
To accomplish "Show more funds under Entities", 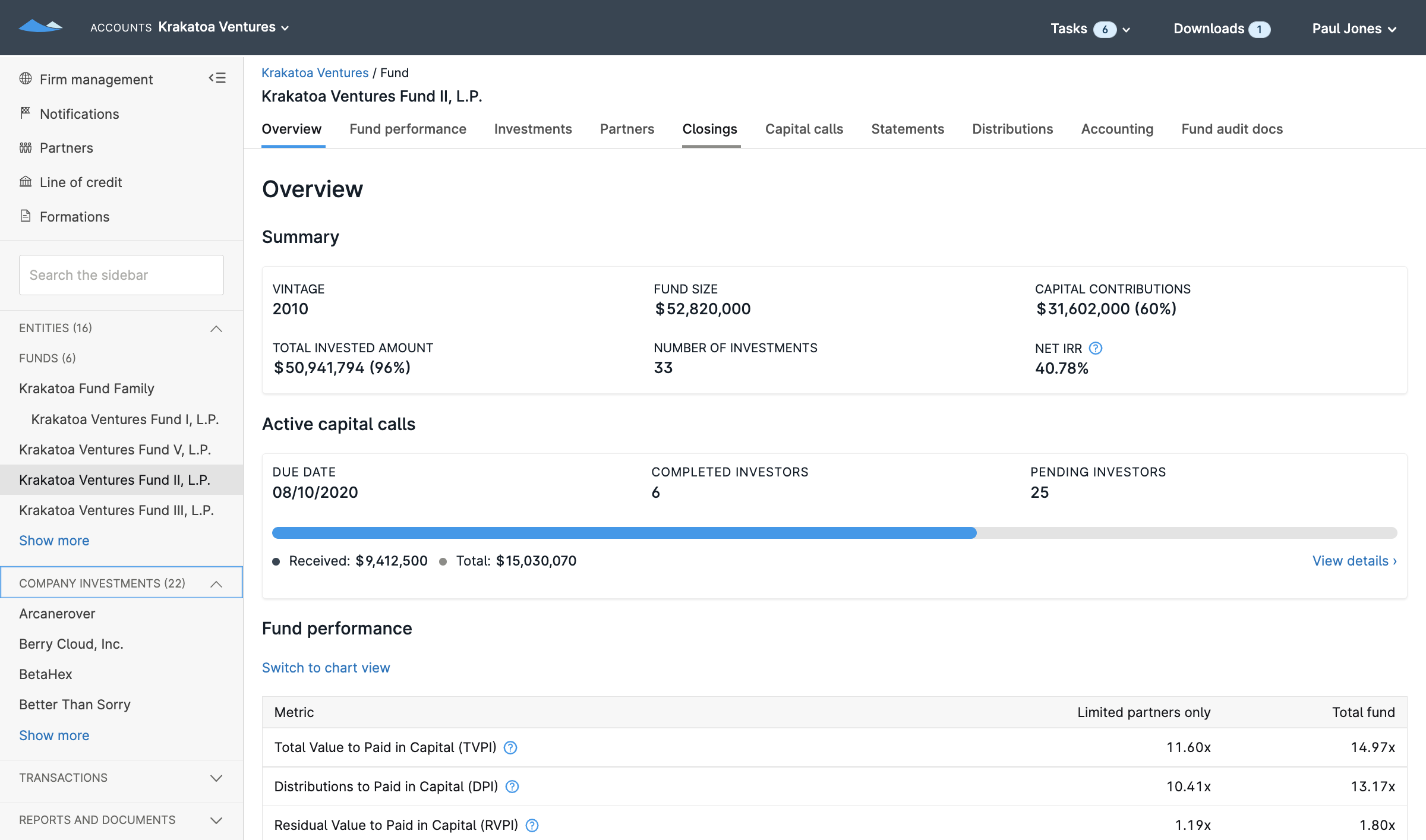I will (x=54, y=541).
